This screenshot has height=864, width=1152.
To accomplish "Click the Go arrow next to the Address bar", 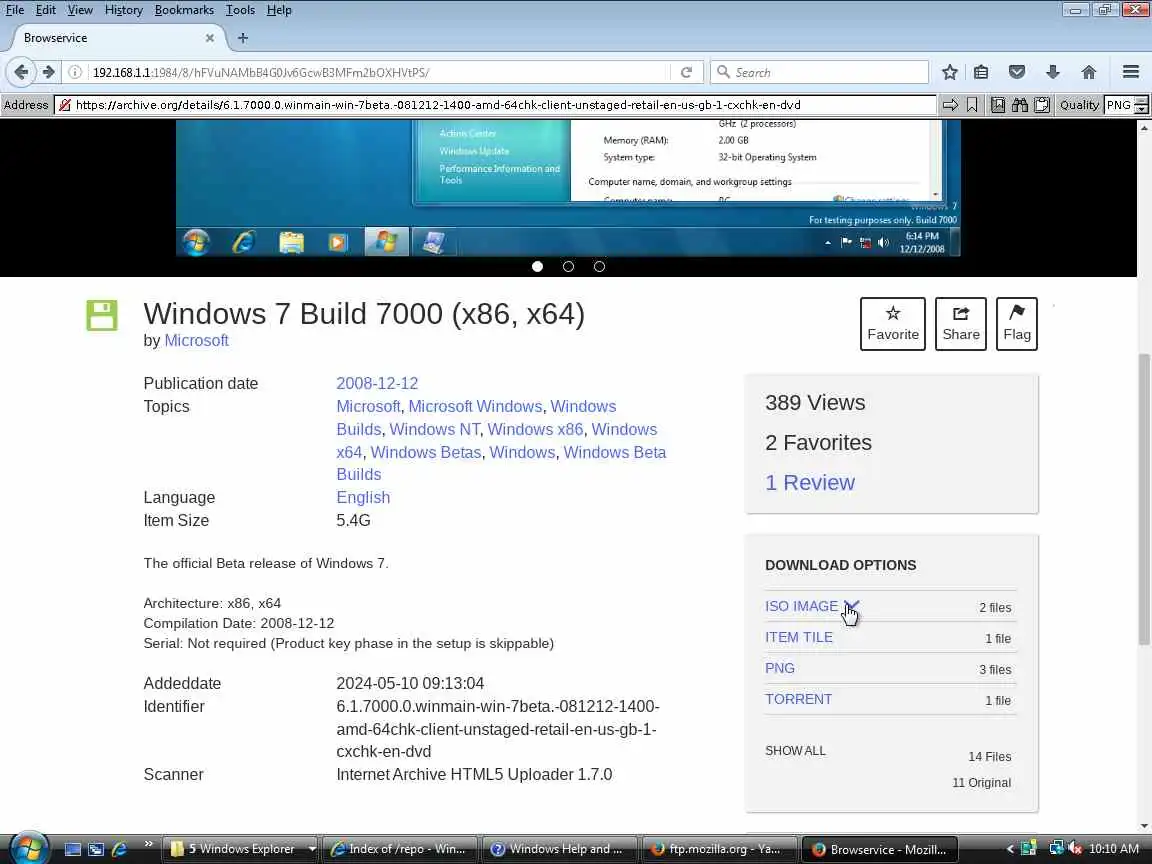I will [x=951, y=105].
